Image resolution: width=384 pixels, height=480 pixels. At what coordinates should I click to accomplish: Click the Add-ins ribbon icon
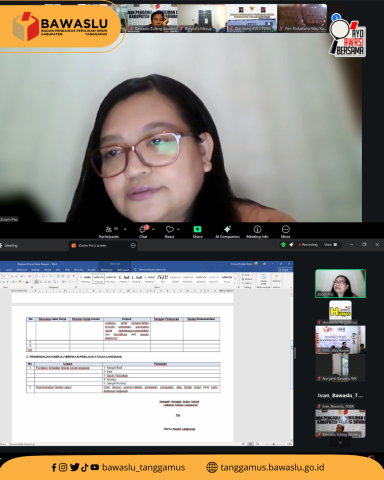[276, 279]
